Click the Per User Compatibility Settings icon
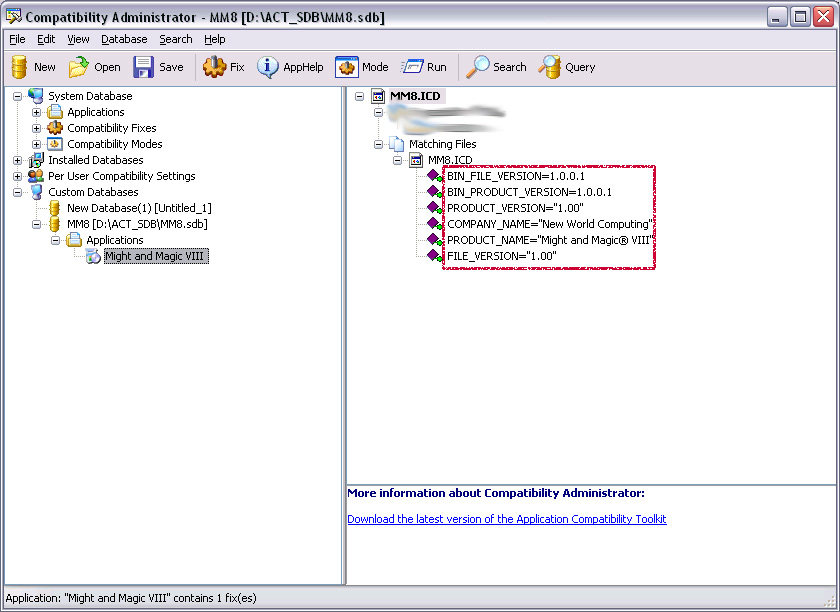The image size is (840, 612). (36, 176)
